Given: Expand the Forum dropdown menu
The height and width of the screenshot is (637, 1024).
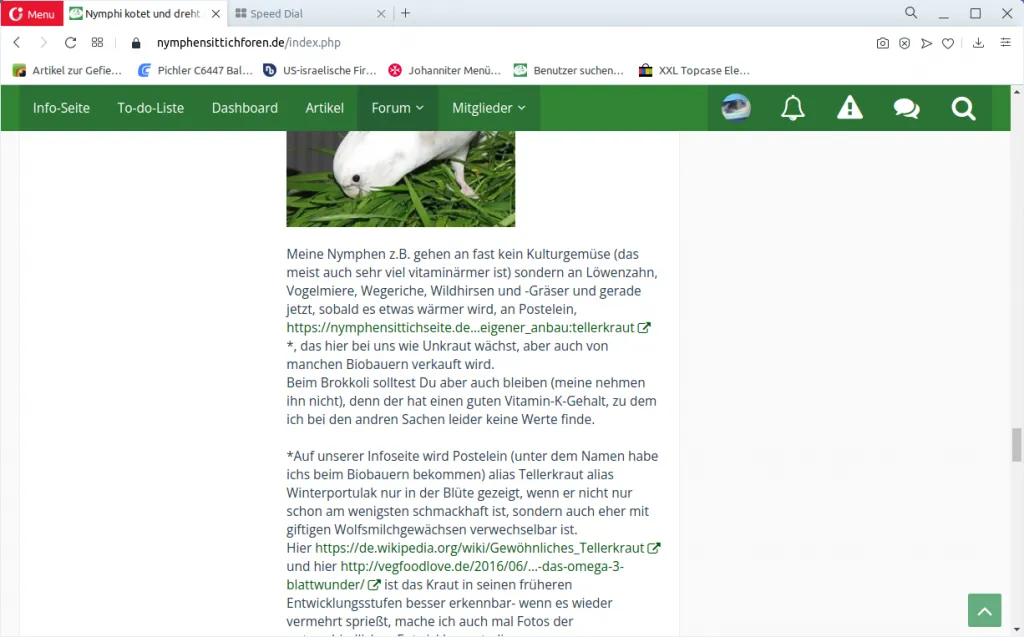Looking at the screenshot, I should click(398, 108).
